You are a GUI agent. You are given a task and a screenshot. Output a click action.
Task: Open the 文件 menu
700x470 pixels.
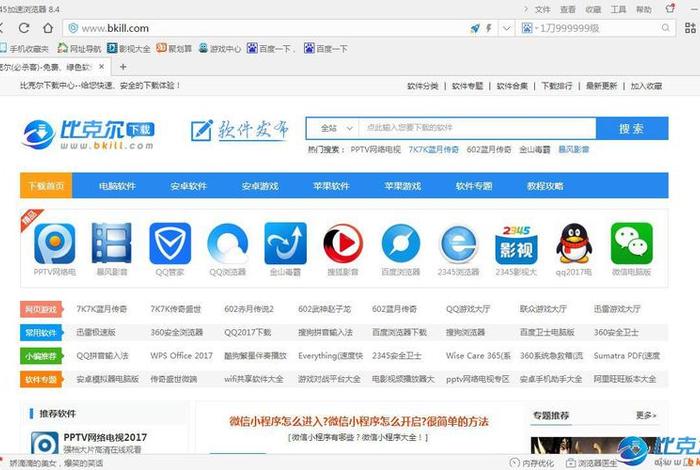pyautogui.click(x=542, y=9)
